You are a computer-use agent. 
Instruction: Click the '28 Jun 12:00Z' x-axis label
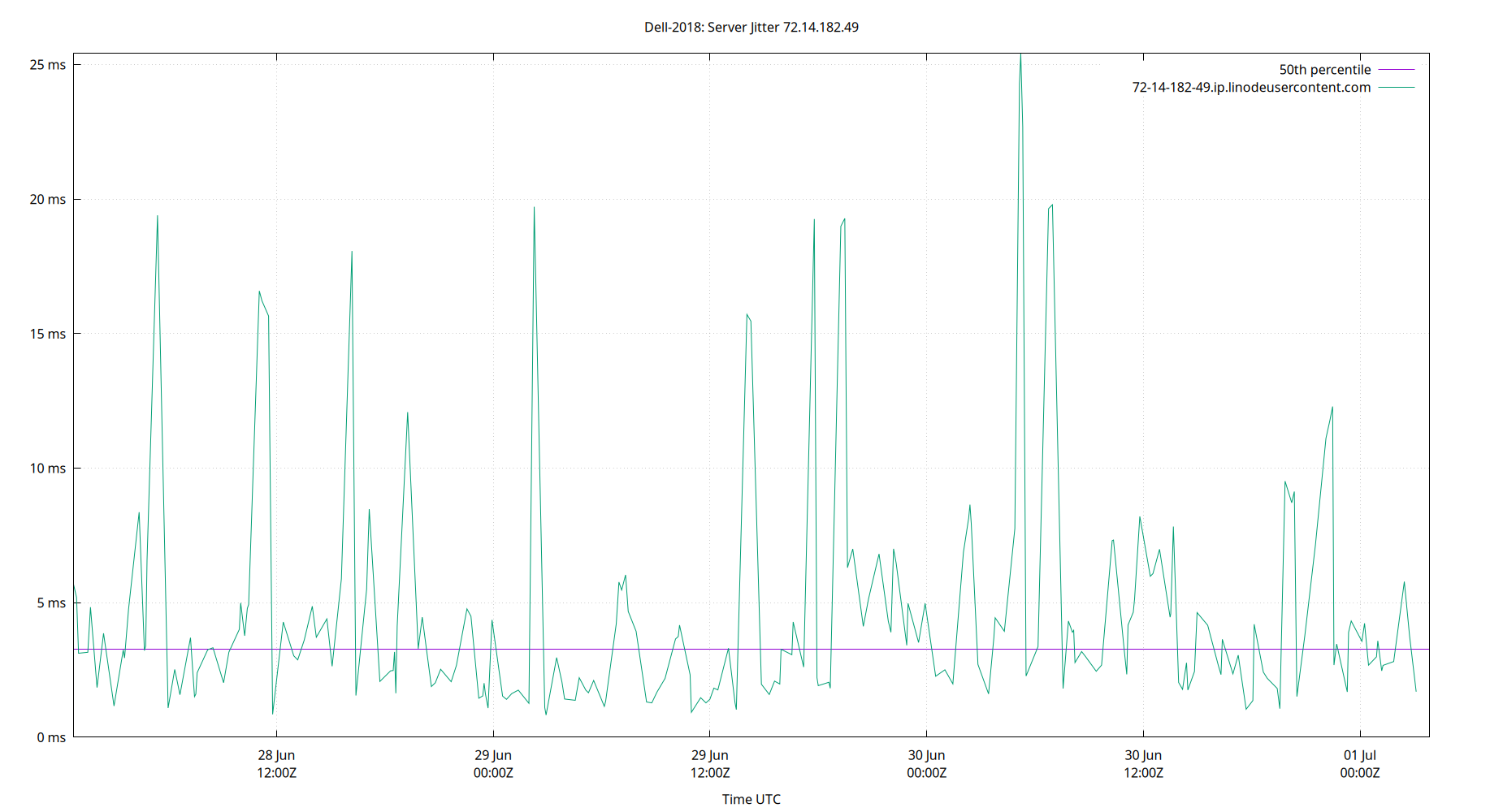[x=276, y=764]
